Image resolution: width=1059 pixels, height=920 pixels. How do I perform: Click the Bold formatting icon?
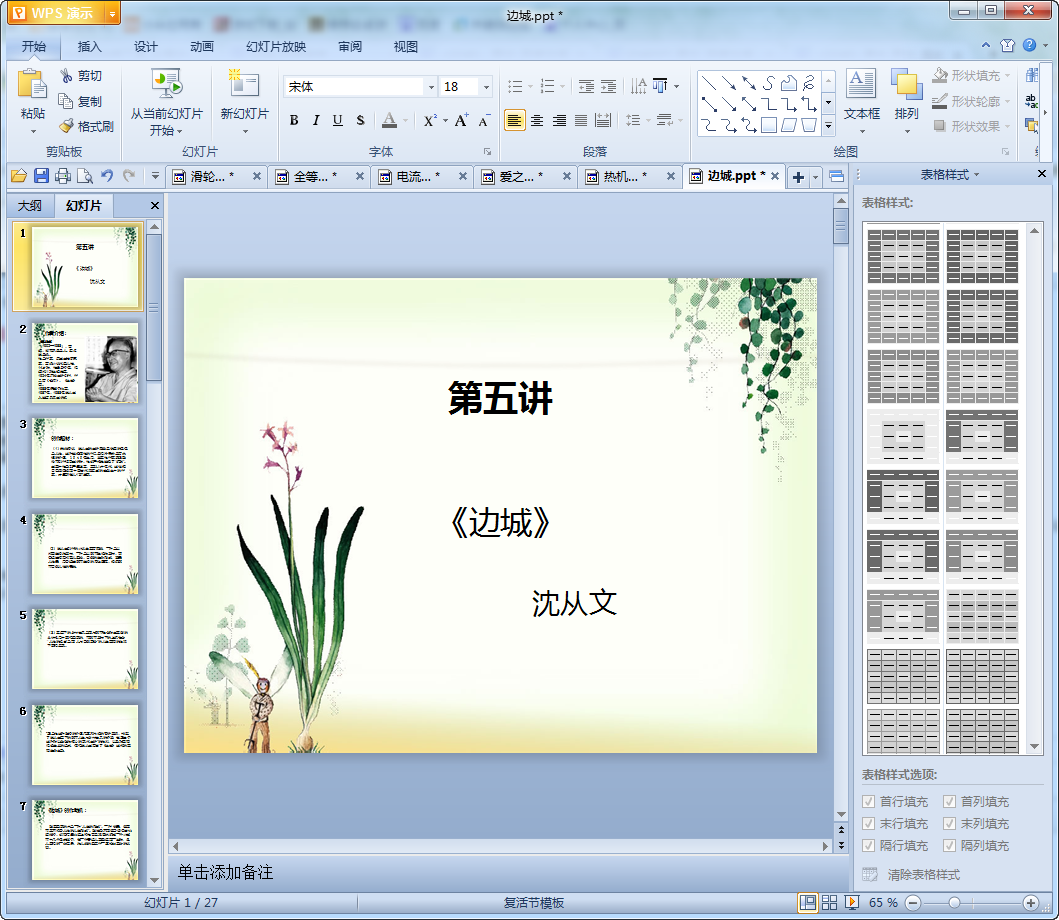(x=294, y=120)
